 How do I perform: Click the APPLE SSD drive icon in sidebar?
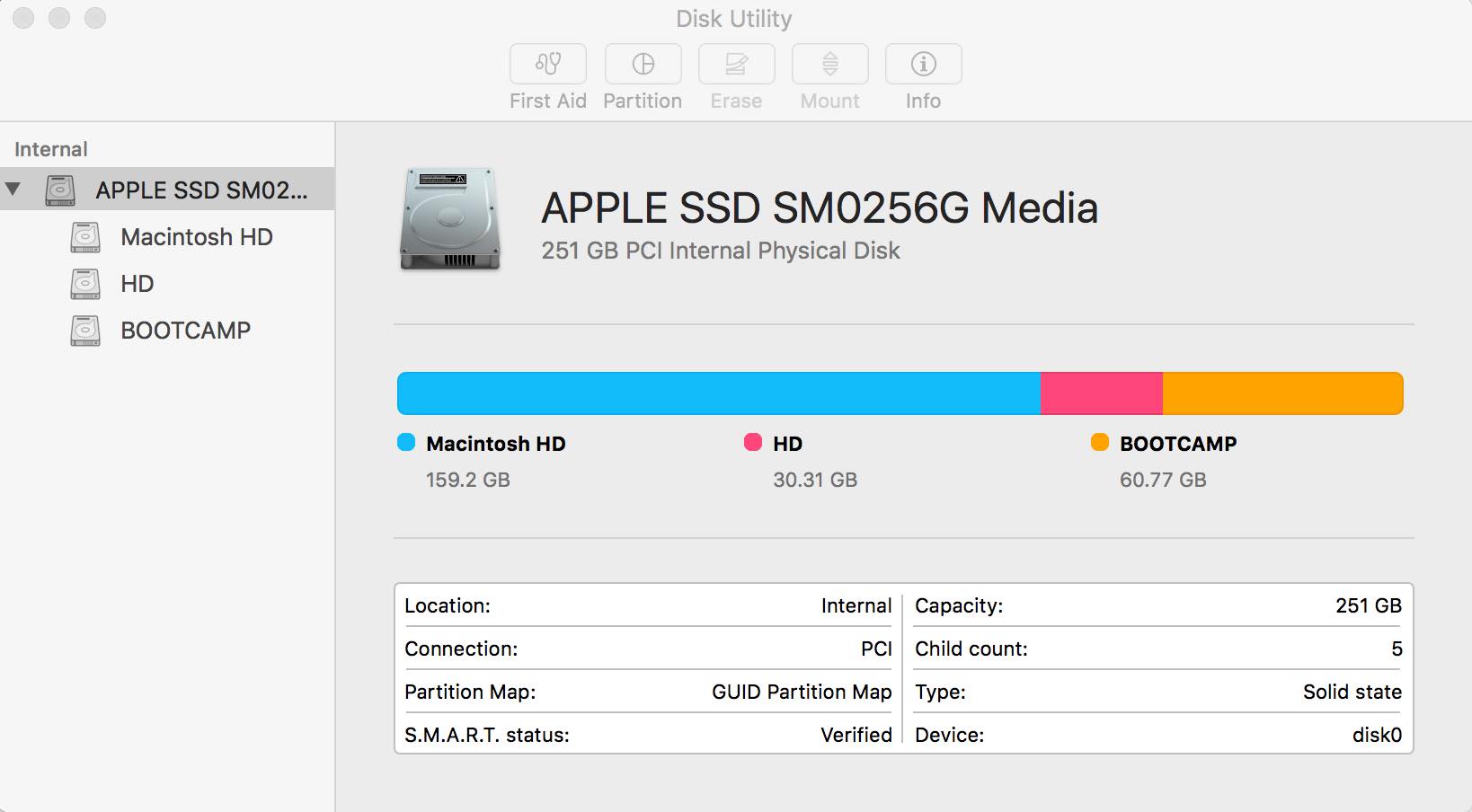(60, 190)
